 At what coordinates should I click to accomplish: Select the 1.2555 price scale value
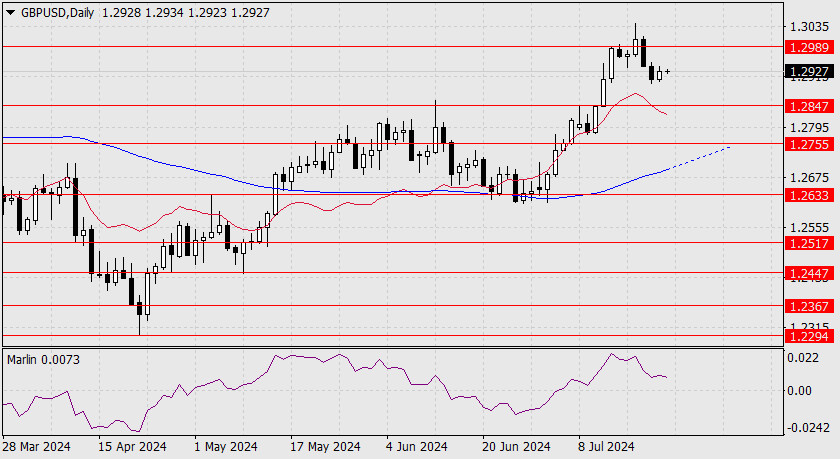tap(809, 228)
